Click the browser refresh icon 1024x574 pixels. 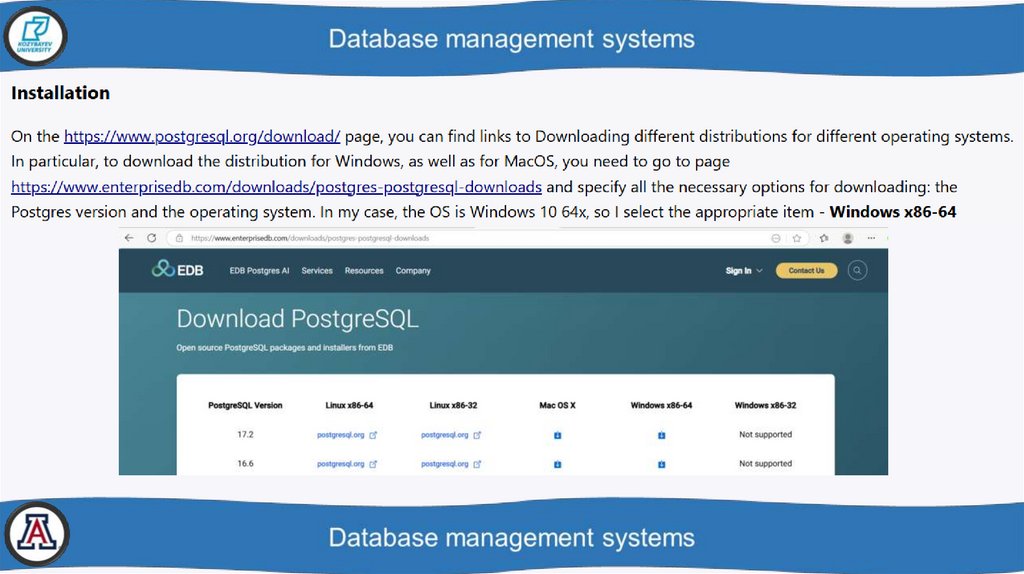pos(151,238)
